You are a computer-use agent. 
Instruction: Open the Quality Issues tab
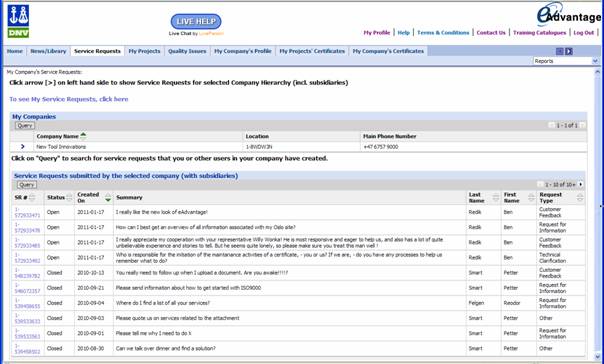187,51
